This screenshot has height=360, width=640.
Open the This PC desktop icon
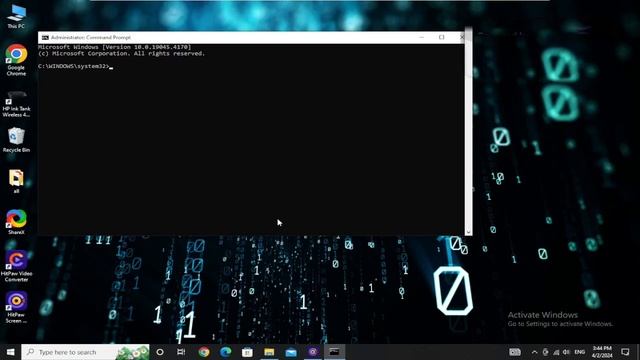[x=16, y=16]
